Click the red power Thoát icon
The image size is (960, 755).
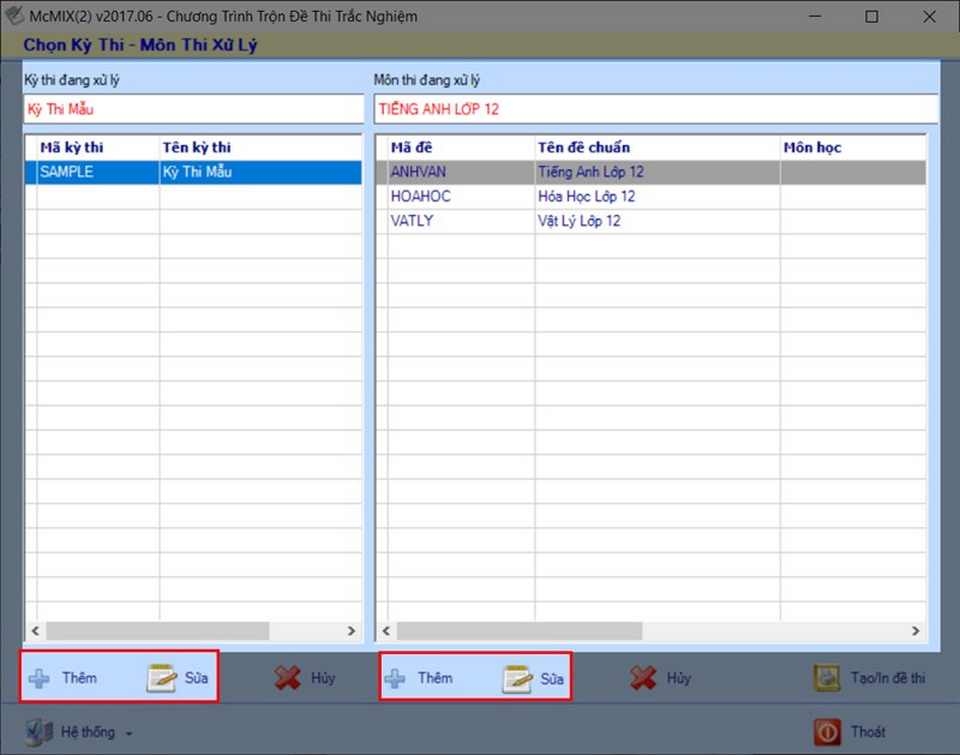click(827, 732)
